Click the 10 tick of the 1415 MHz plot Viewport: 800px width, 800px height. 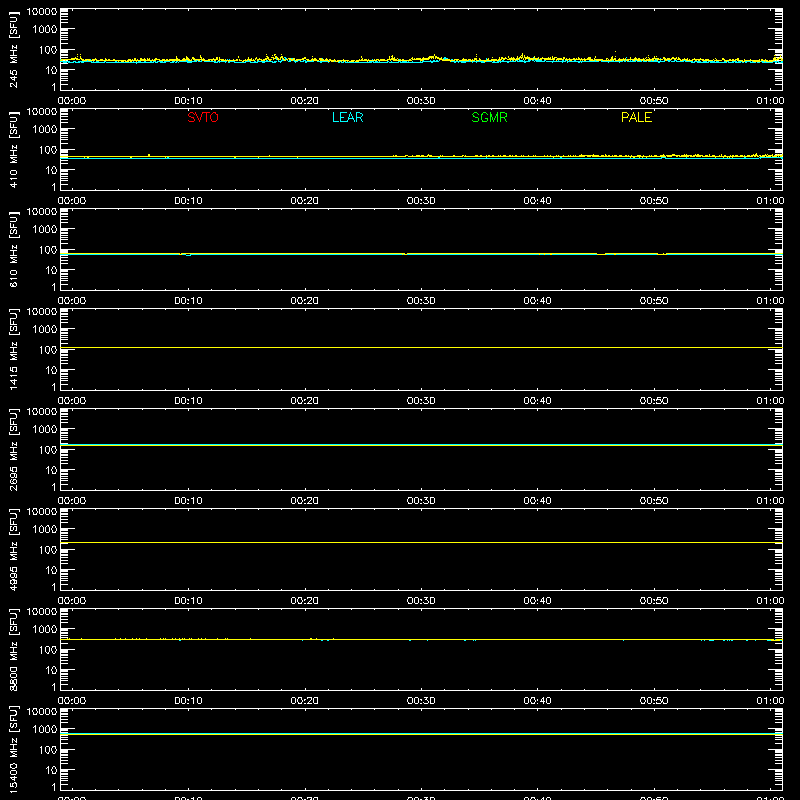coord(52,370)
